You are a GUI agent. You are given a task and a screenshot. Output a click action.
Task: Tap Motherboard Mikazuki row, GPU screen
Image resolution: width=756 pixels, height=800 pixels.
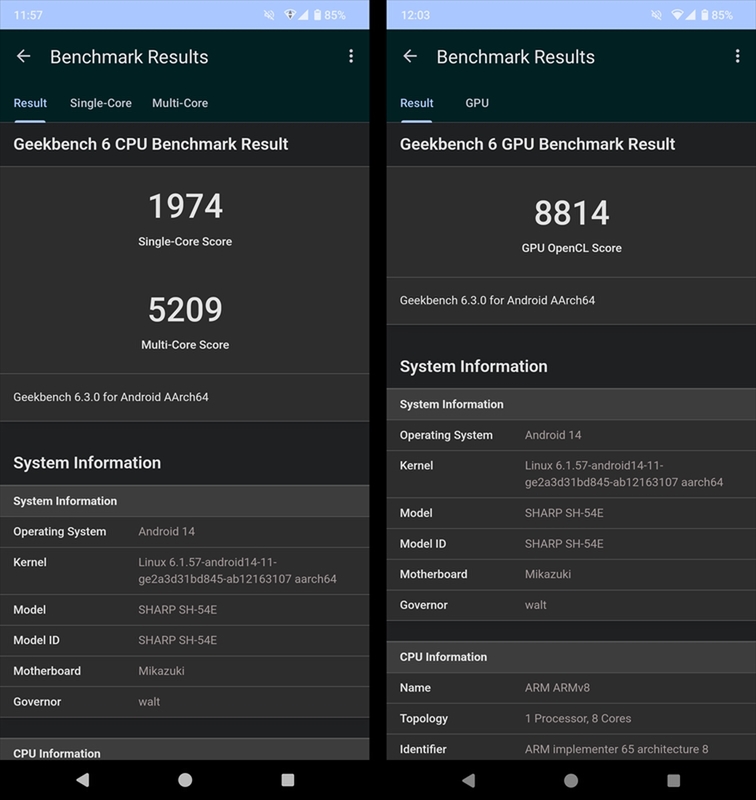571,574
